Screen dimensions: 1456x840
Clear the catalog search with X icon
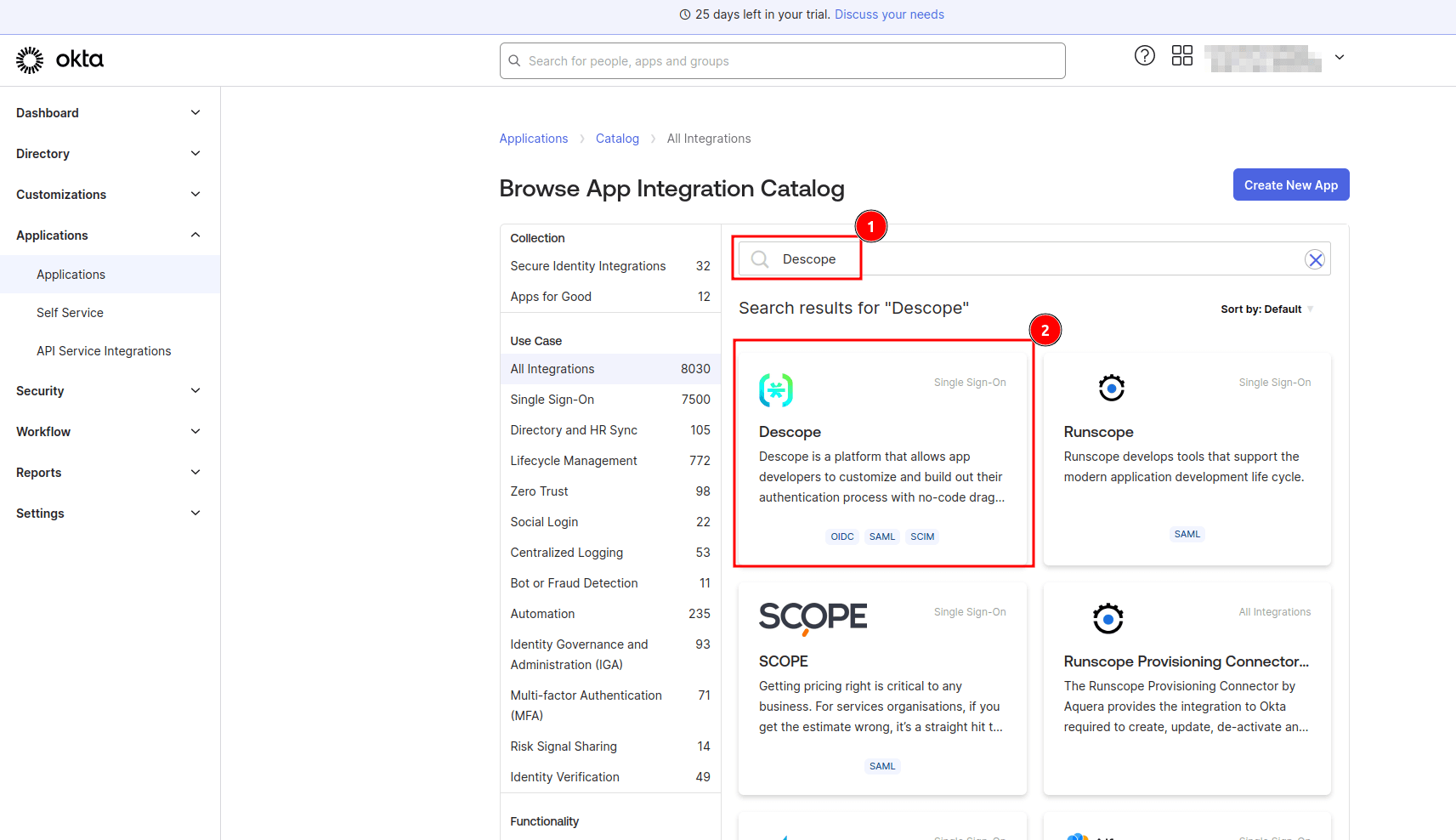(1314, 260)
